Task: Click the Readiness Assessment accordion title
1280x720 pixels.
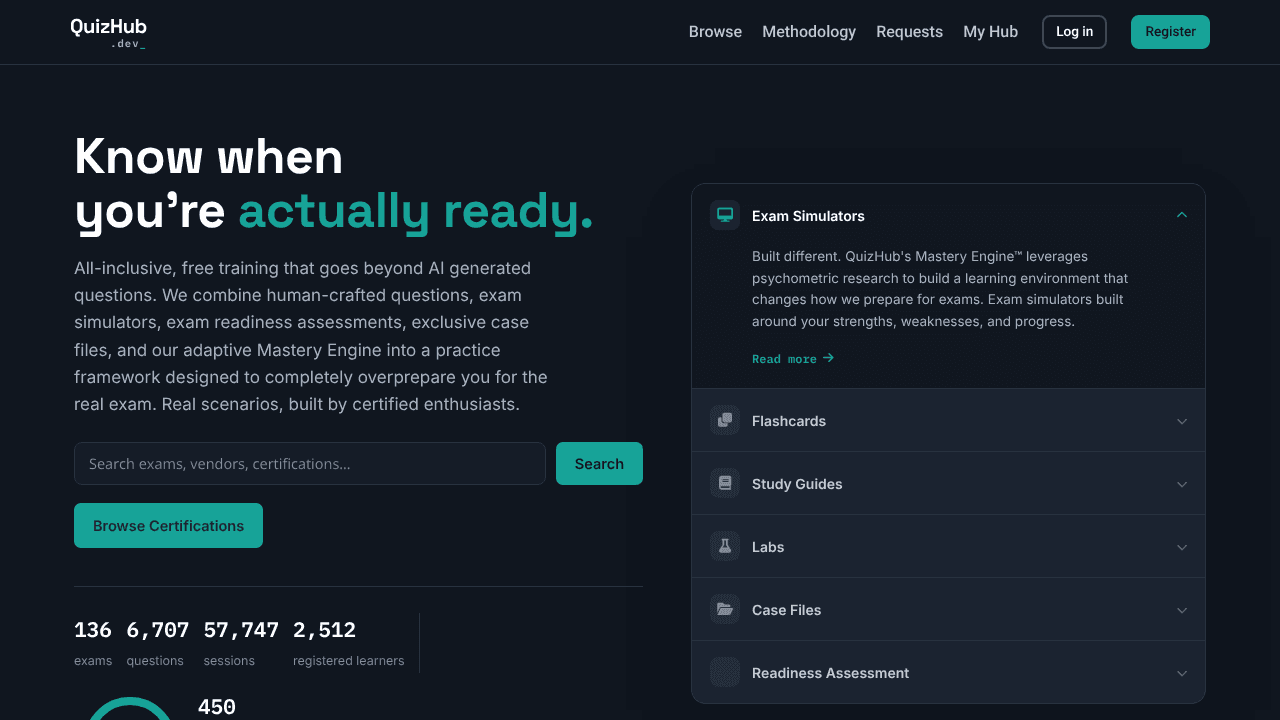Action: (x=830, y=673)
